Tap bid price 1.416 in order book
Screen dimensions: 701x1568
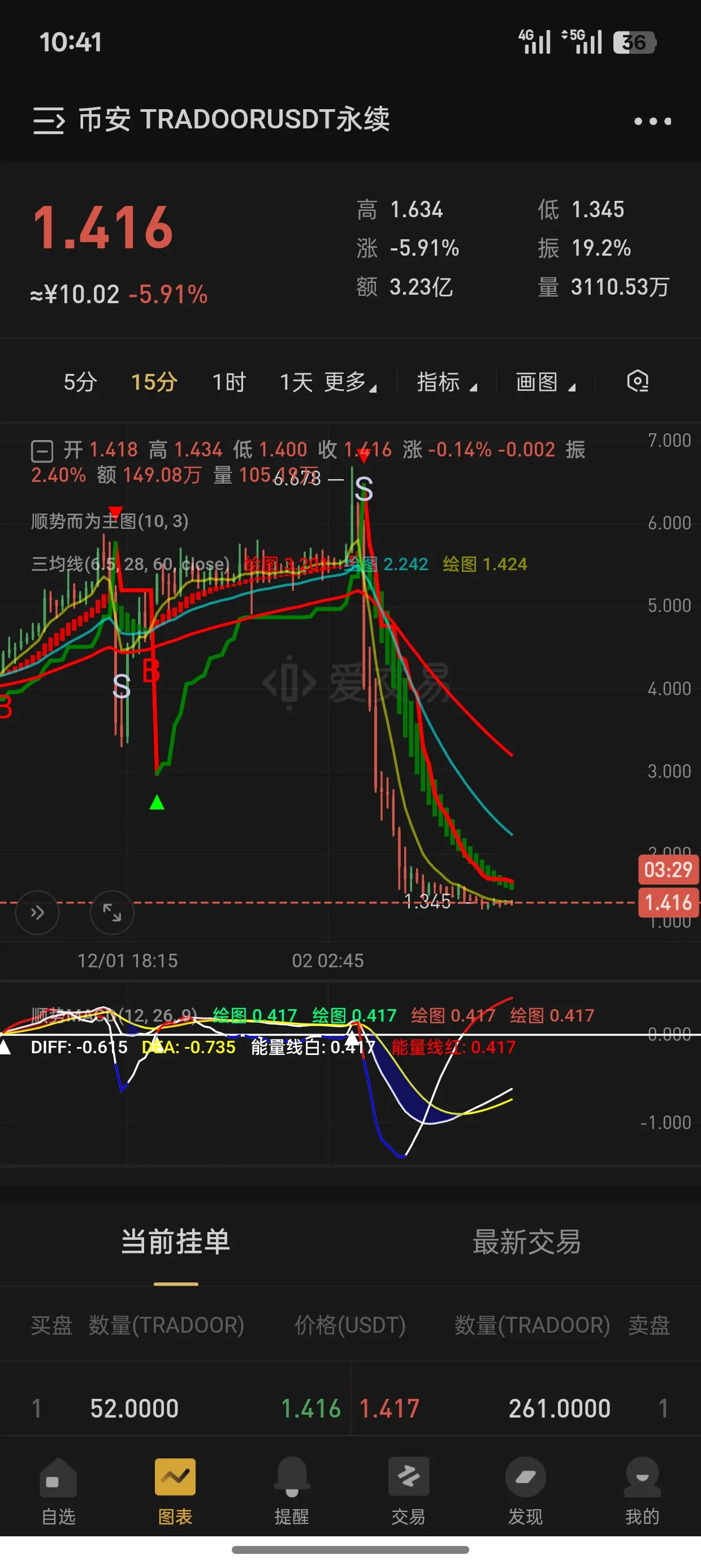[310, 1408]
